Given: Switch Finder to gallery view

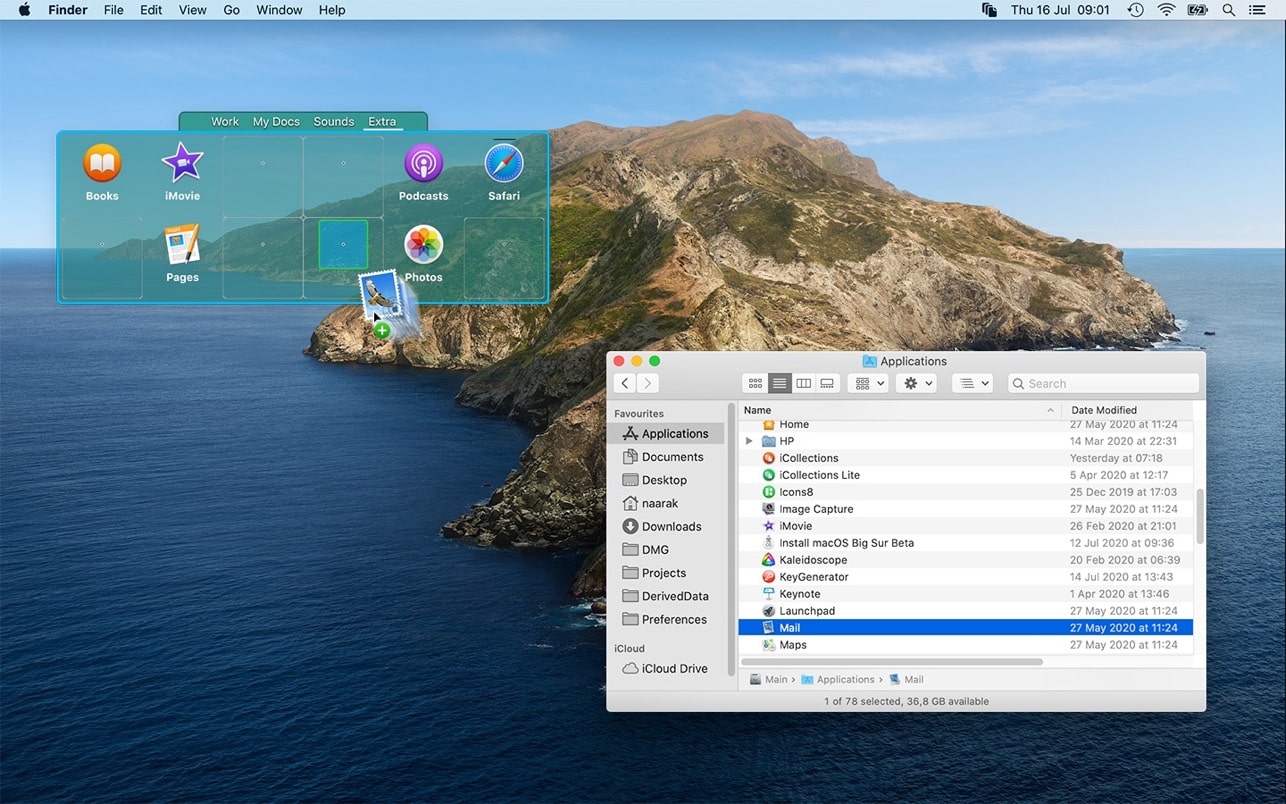Looking at the screenshot, I should click(x=827, y=383).
